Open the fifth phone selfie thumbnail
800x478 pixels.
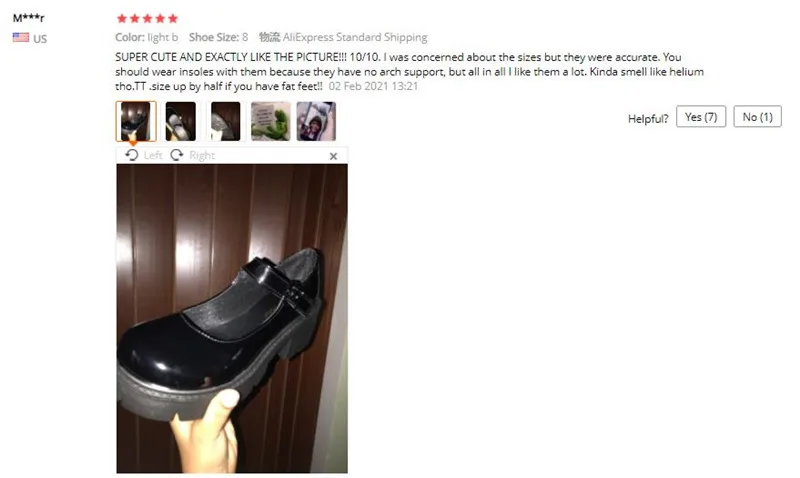[316, 121]
